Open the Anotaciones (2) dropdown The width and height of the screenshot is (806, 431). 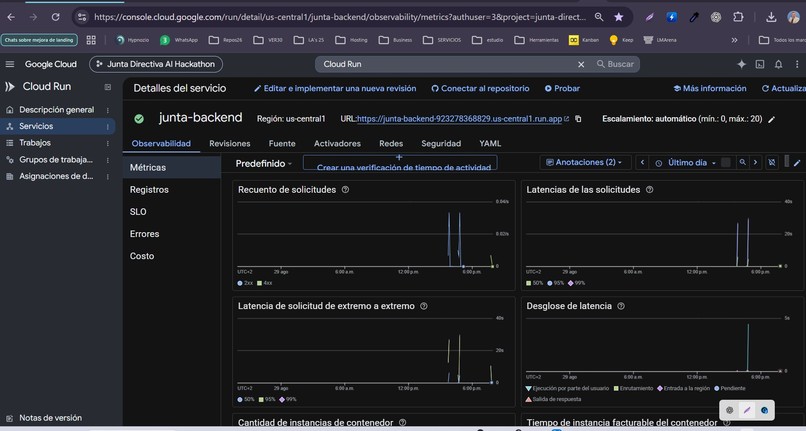583,163
